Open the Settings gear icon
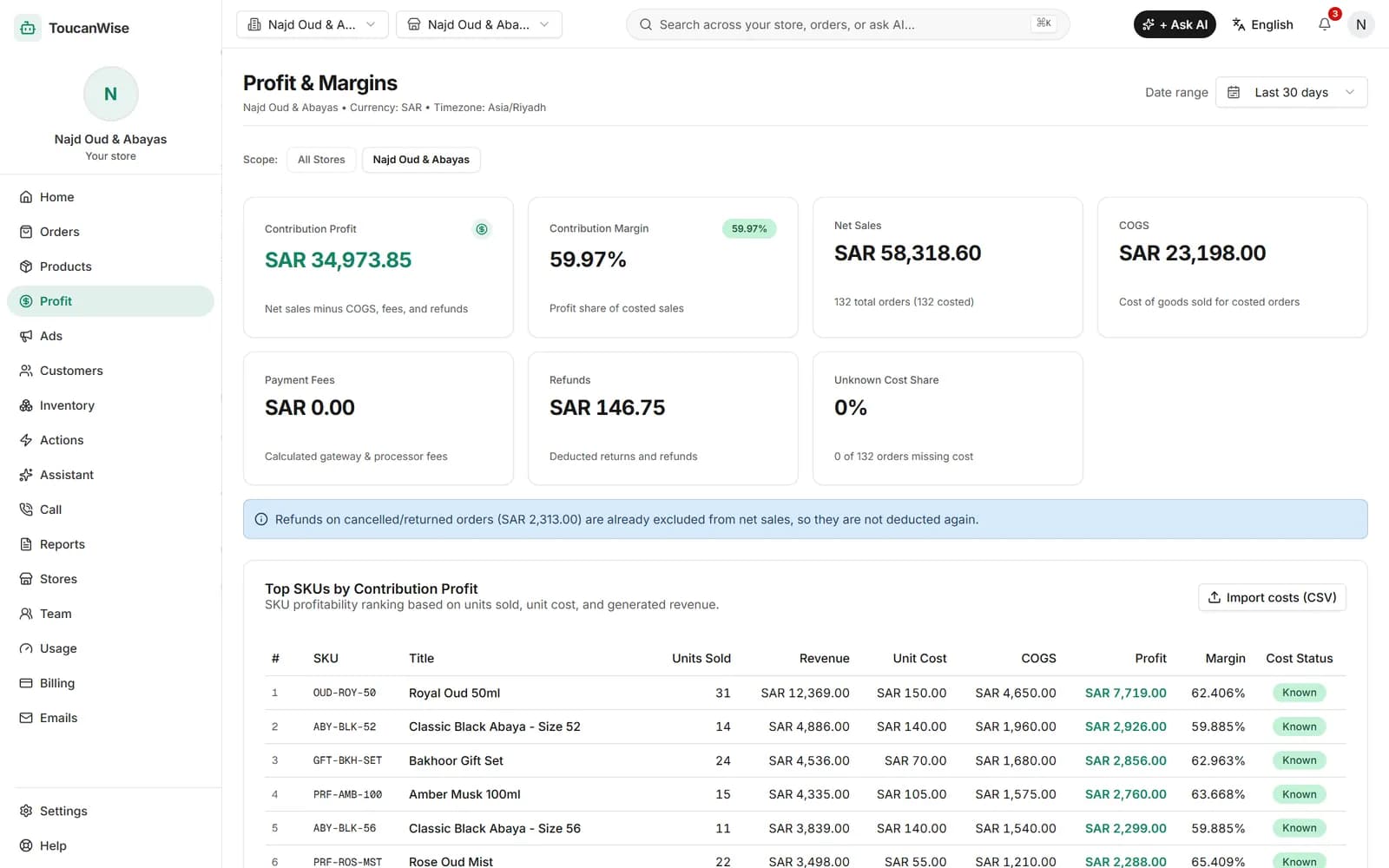1389x868 pixels. (26, 811)
